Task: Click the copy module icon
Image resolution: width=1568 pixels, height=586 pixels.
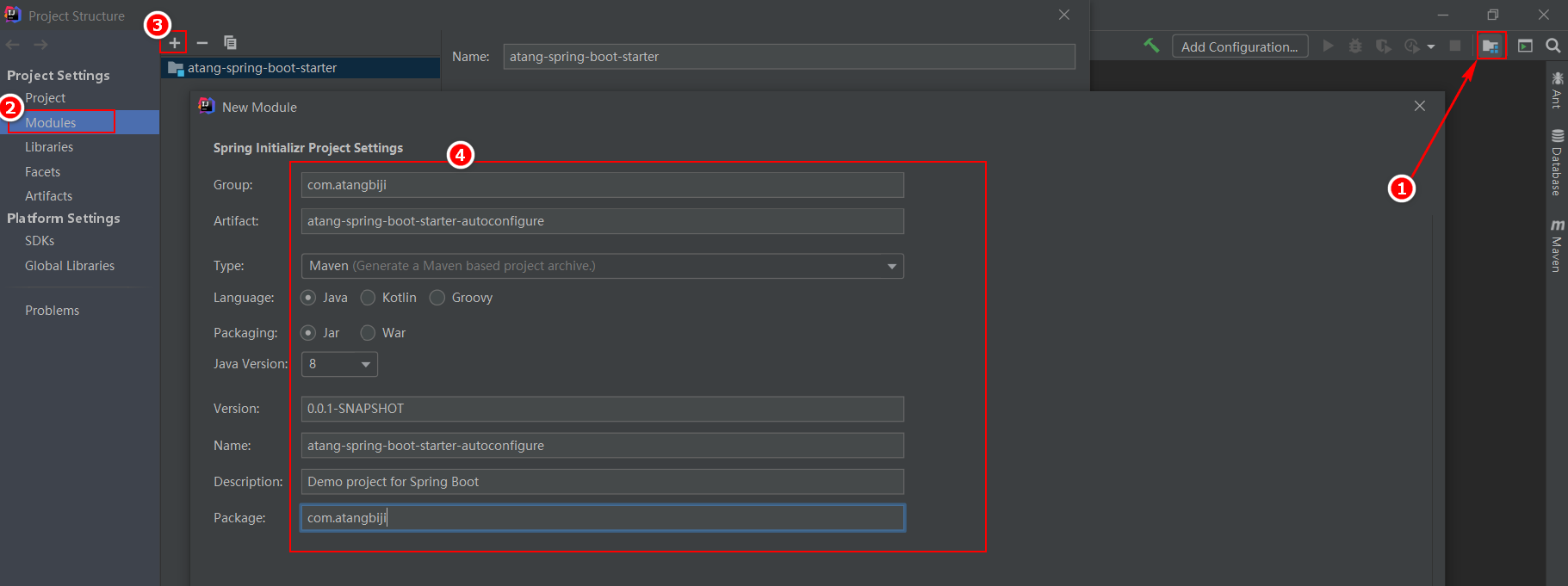Action: pyautogui.click(x=230, y=42)
